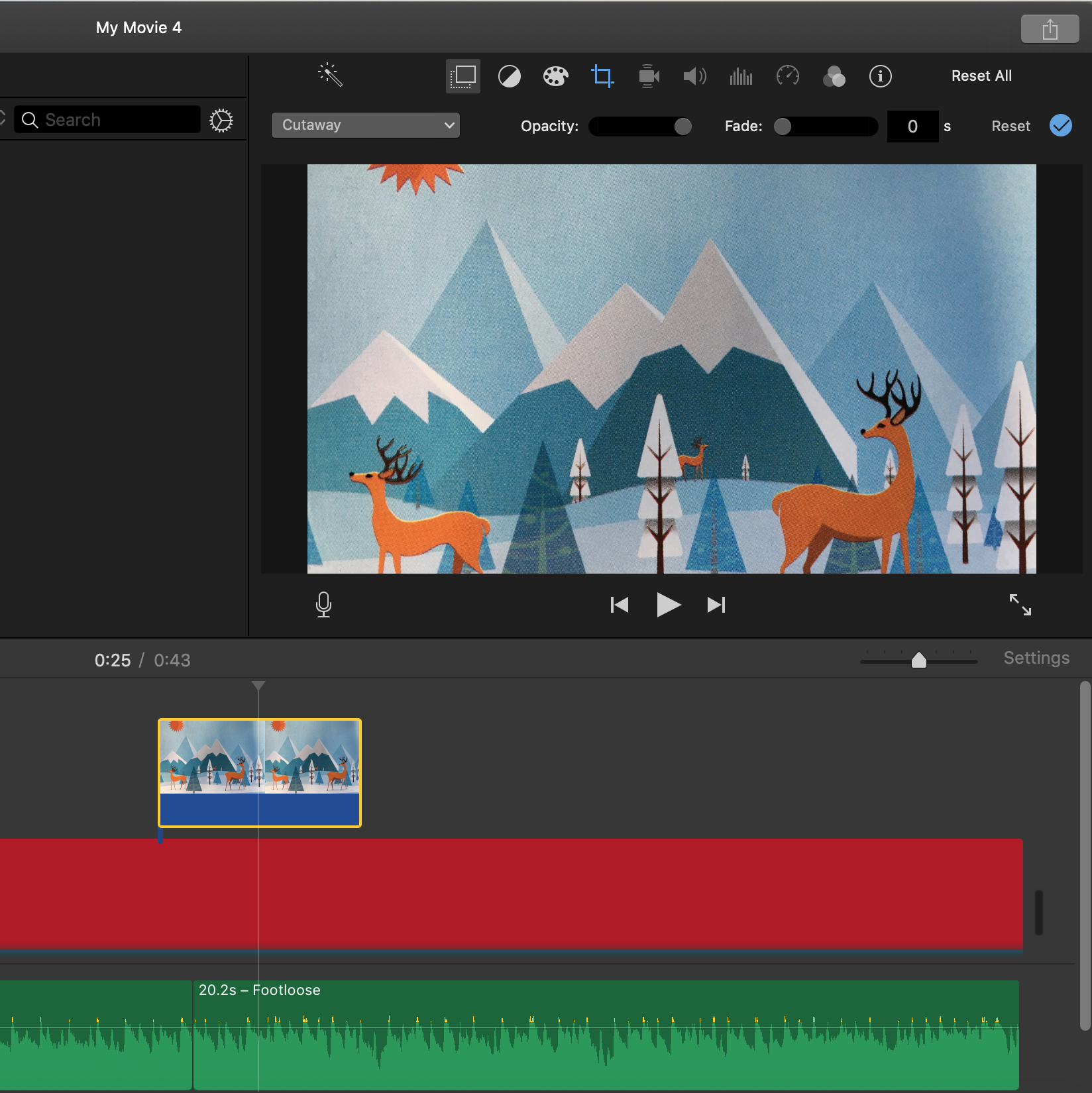
Task: Open the volume controls
Action: tap(694, 76)
